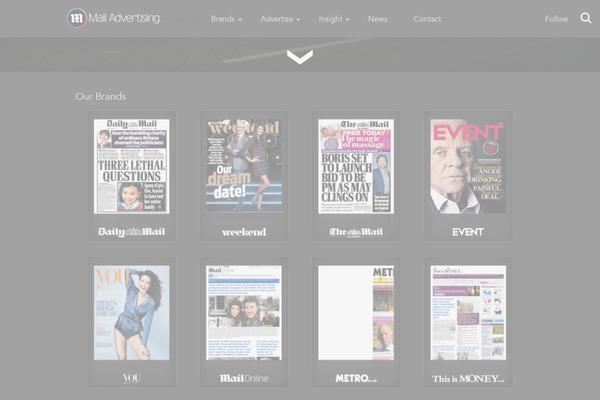Open the EVENT magazine cover thumbnail
This screenshot has width=600, height=400.
click(468, 166)
